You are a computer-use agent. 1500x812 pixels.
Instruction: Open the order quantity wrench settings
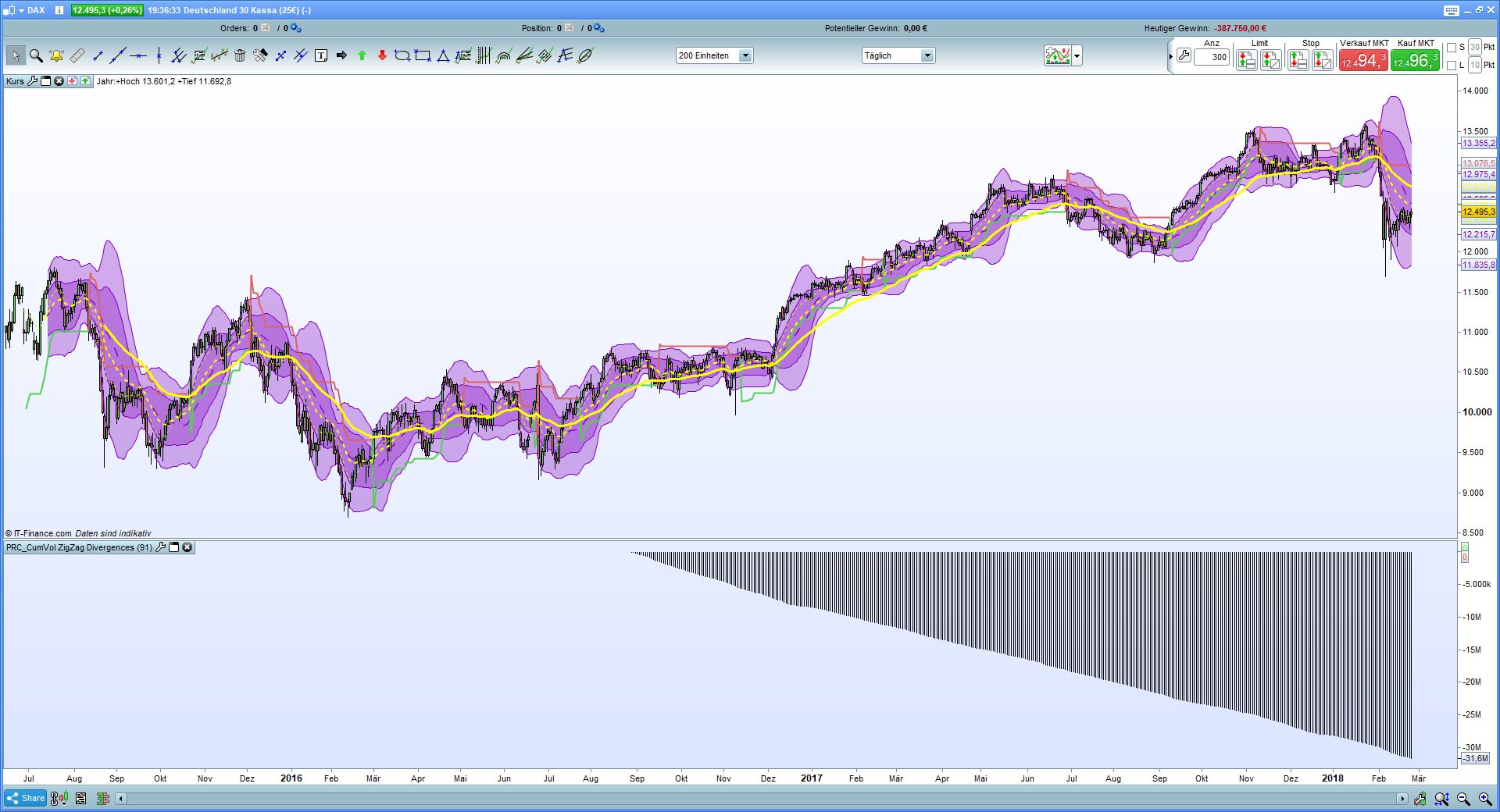coord(1184,56)
